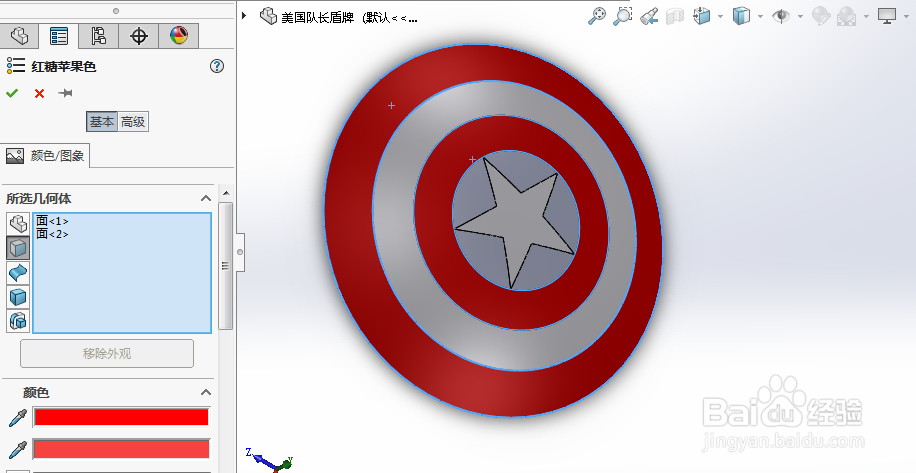
Task: Click the 移除外观 button
Action: [107, 353]
